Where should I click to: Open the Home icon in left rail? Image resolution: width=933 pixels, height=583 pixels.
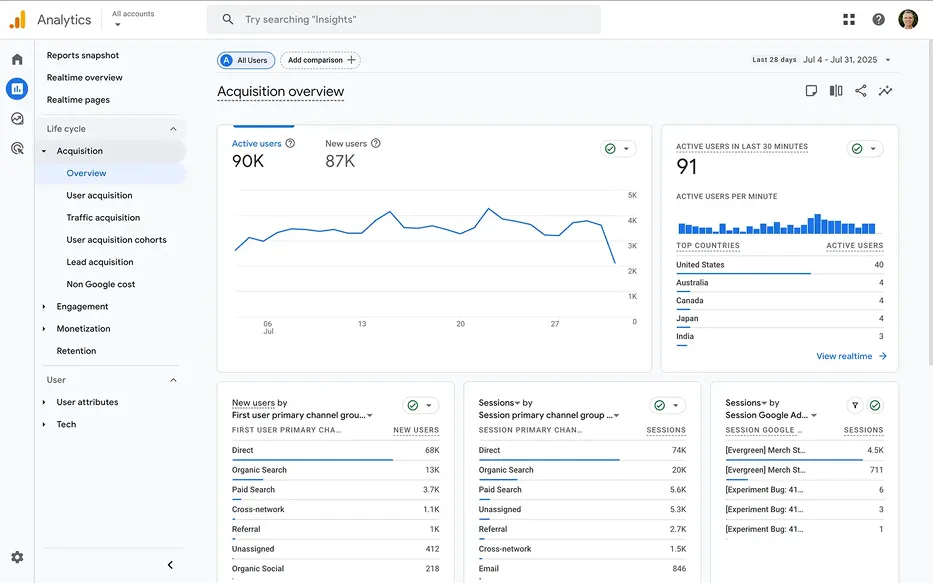click(x=17, y=59)
